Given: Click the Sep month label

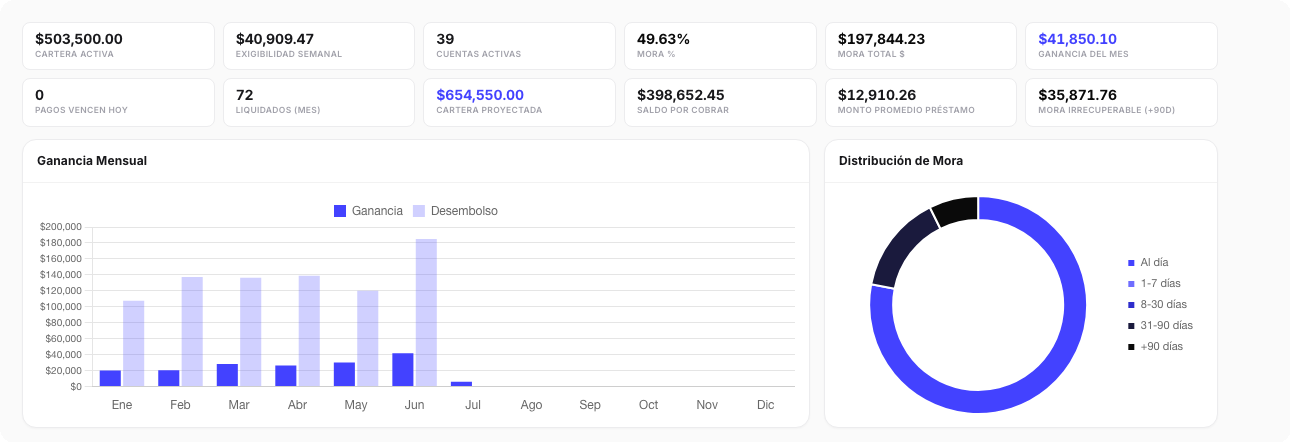Looking at the screenshot, I should [x=590, y=405].
